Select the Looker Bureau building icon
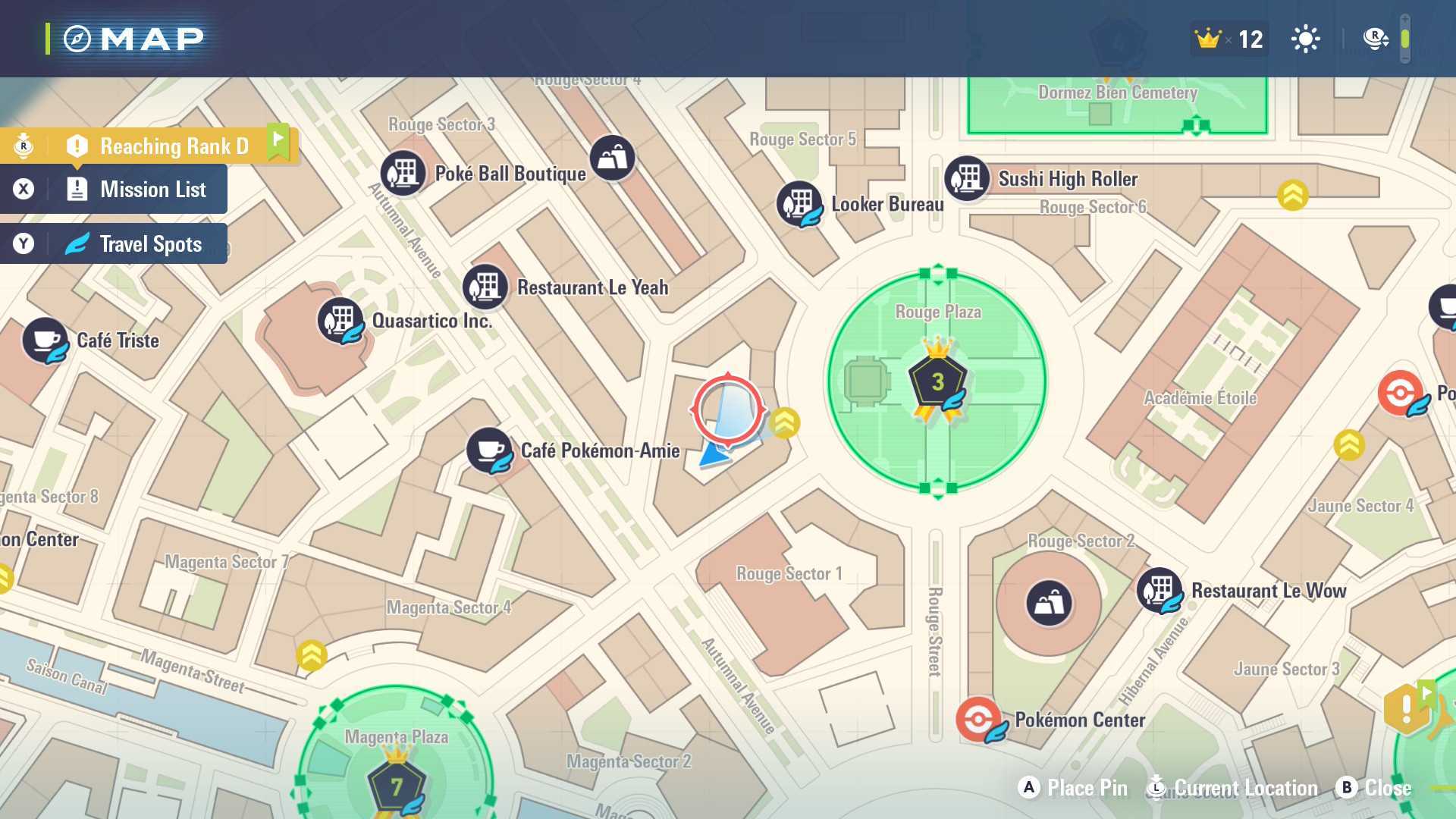The width and height of the screenshot is (1456, 819). point(799,203)
